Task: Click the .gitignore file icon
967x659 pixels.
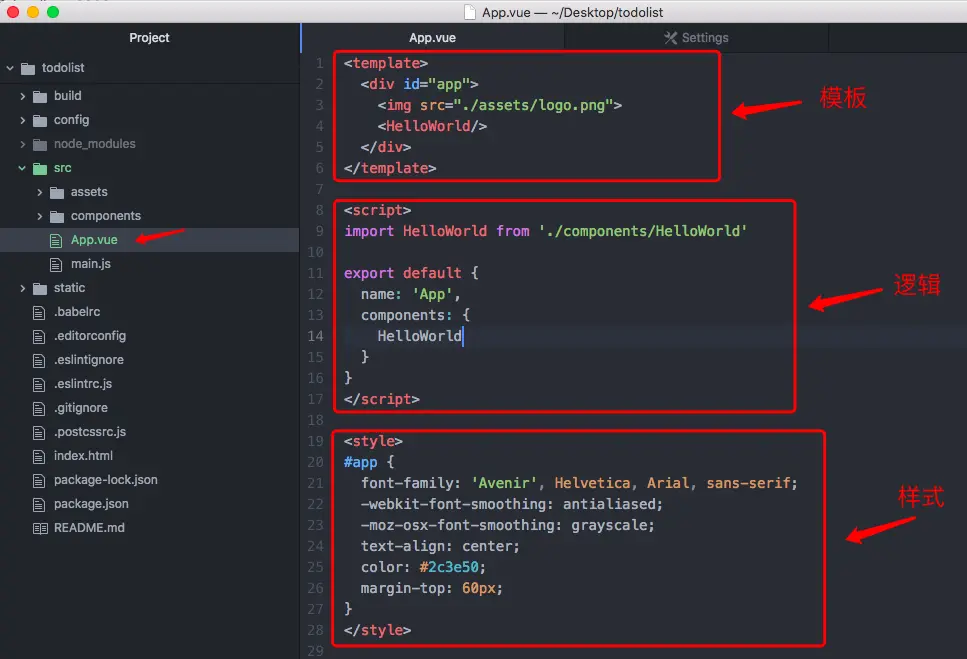Action: (x=39, y=409)
